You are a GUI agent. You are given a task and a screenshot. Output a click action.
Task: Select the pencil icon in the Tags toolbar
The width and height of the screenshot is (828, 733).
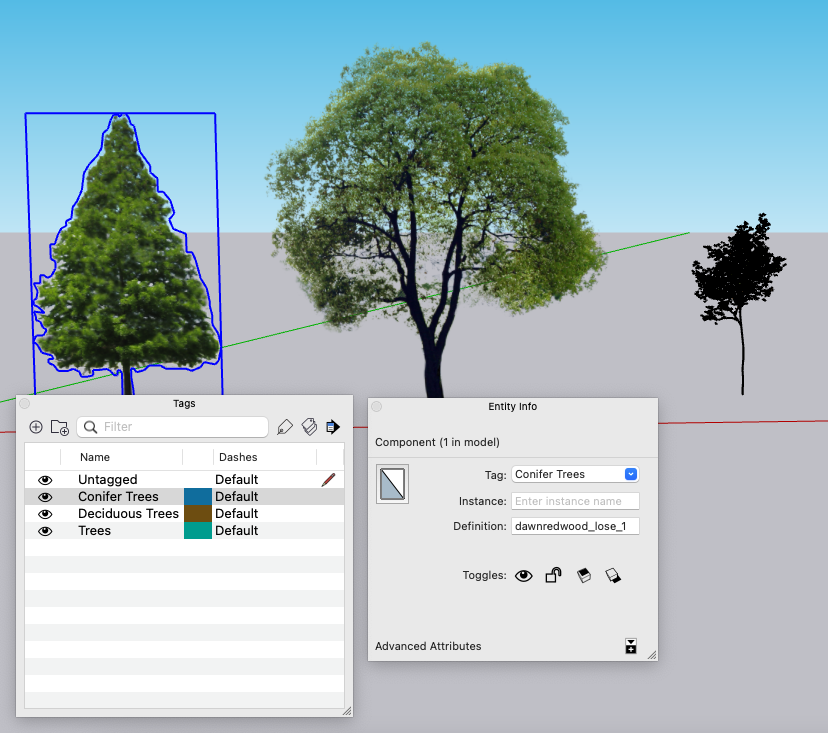[x=285, y=427]
